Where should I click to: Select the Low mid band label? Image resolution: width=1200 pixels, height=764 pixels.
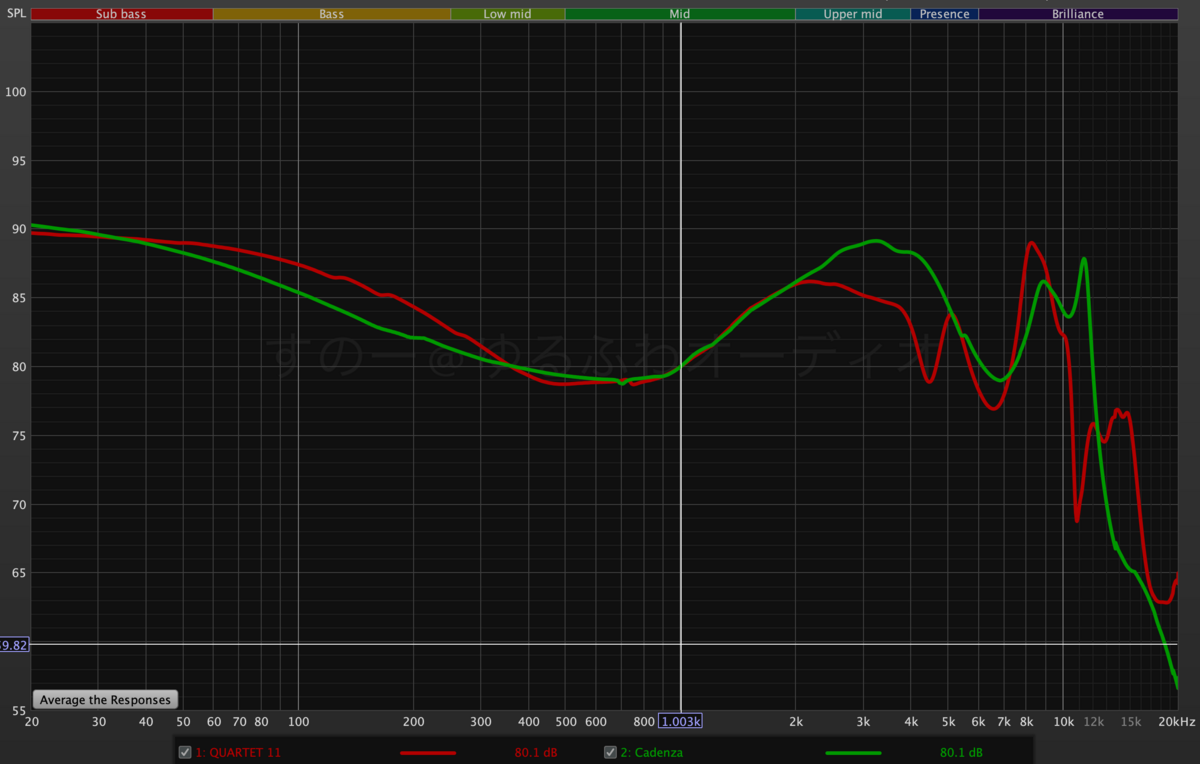508,14
